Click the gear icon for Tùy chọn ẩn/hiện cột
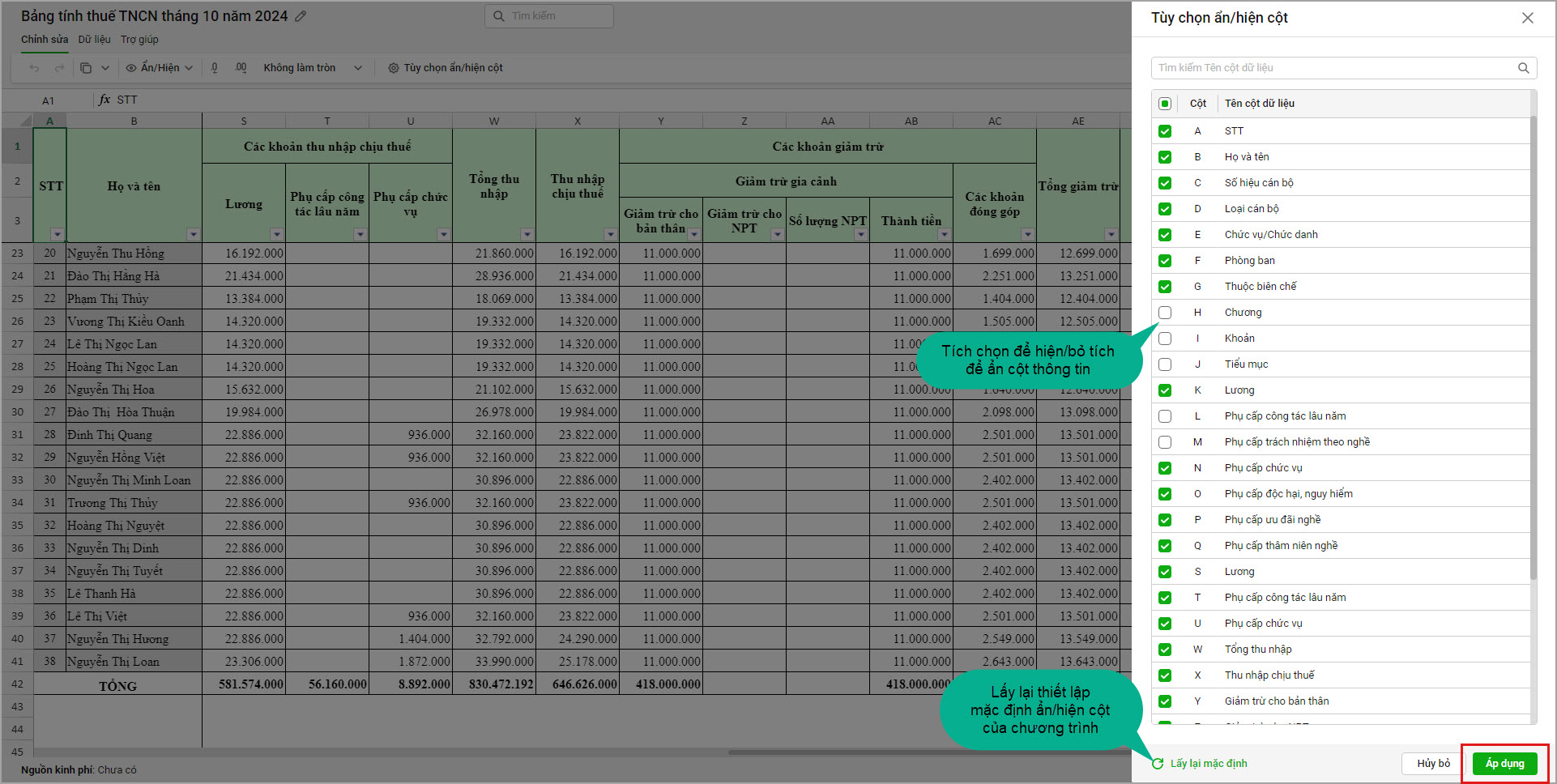Image resolution: width=1557 pixels, height=784 pixels. [394, 68]
